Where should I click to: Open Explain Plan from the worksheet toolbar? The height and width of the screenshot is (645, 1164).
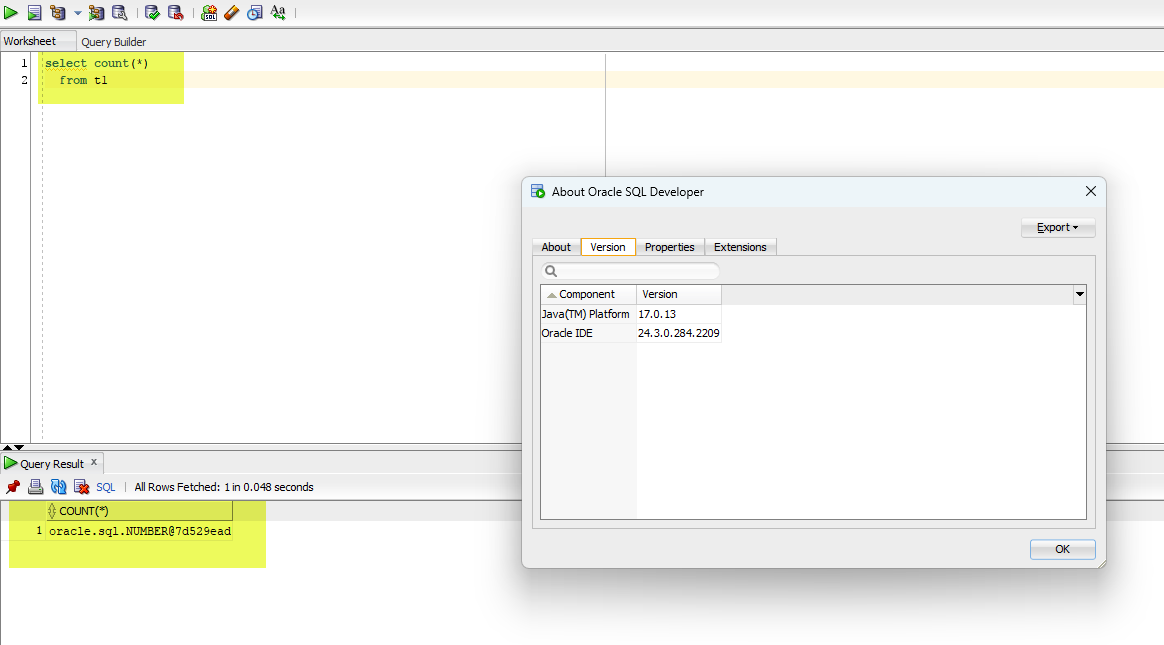pyautogui.click(x=57, y=13)
